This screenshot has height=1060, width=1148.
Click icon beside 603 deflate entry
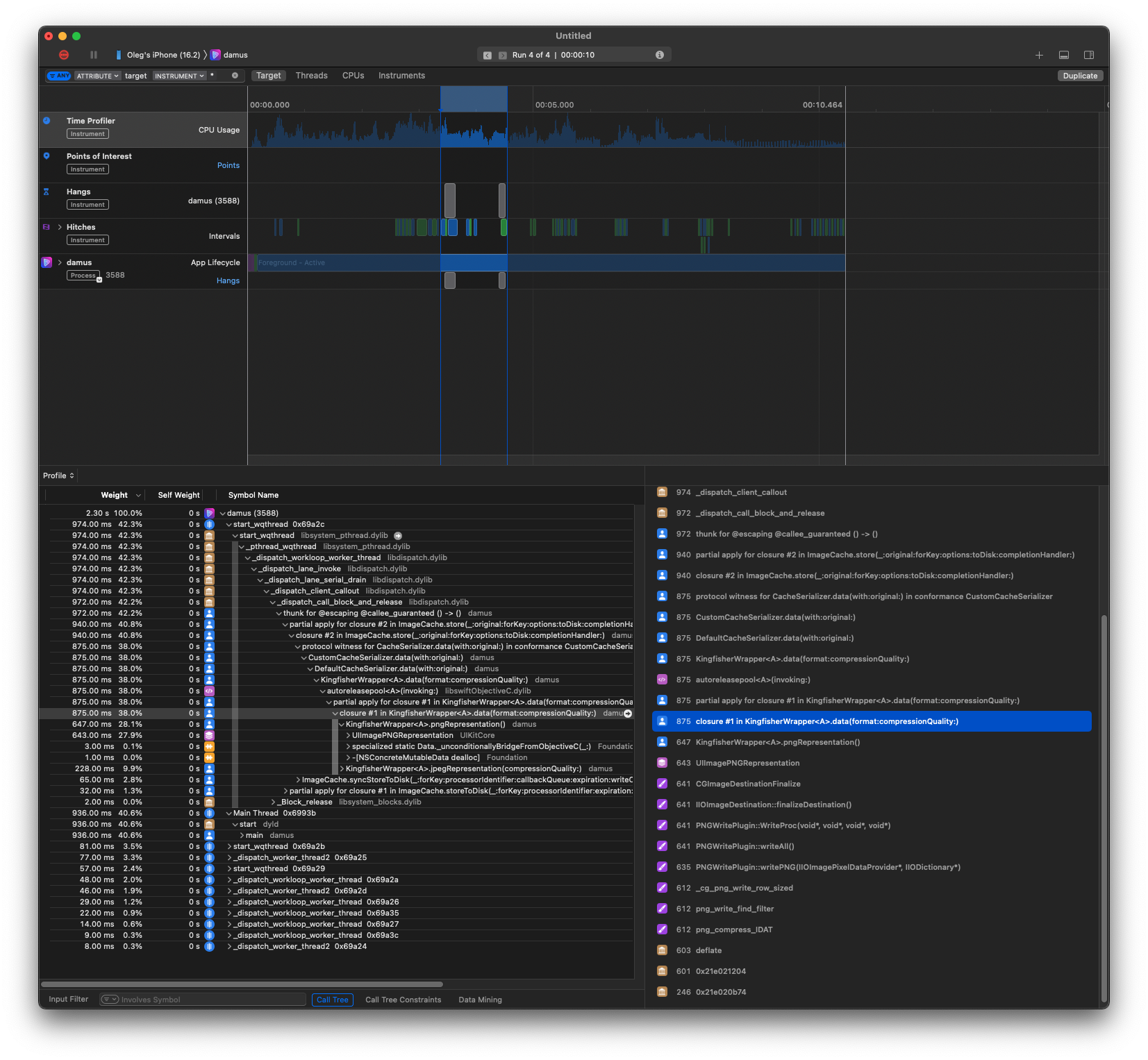click(663, 950)
